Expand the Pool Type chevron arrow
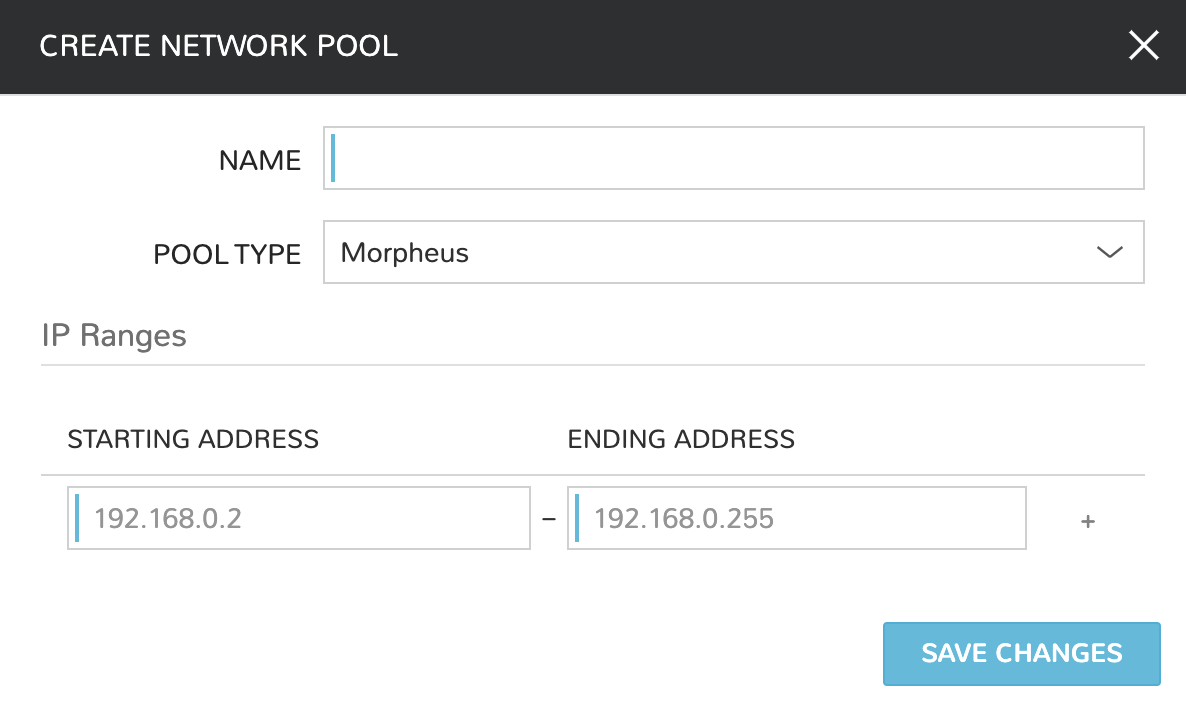This screenshot has height=712, width=1186. pos(1109,253)
